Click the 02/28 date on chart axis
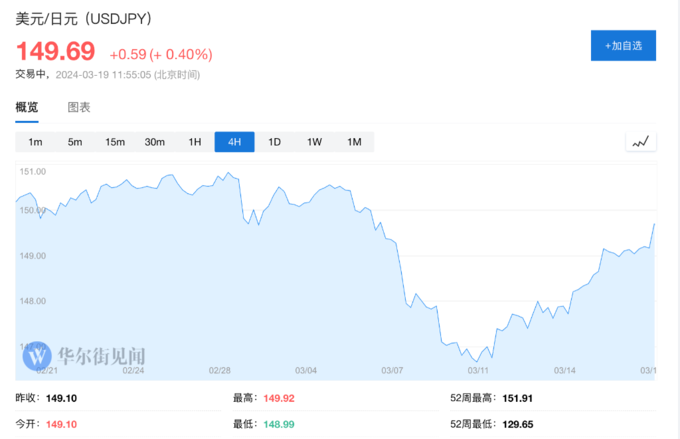This screenshot has width=680, height=439. (219, 370)
